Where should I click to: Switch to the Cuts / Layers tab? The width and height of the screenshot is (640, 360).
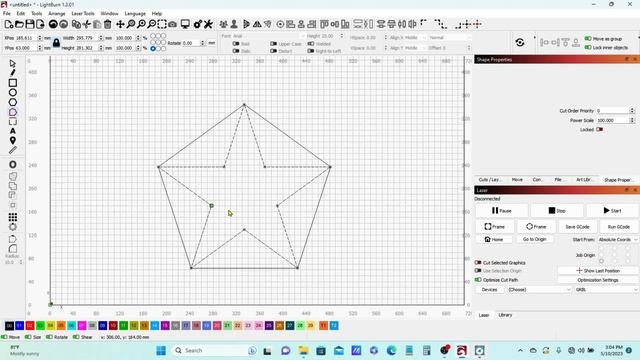click(489, 180)
